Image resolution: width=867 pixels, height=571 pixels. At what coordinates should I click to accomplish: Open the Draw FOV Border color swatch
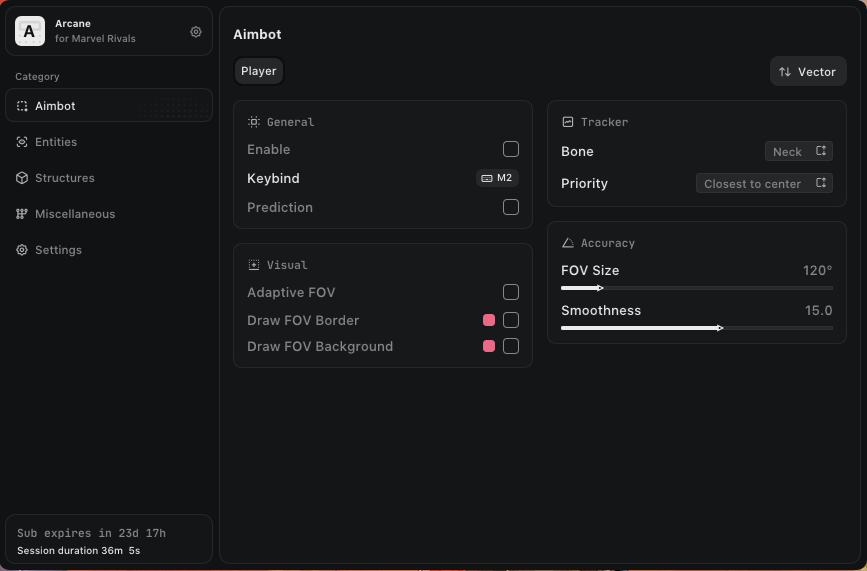pos(489,320)
